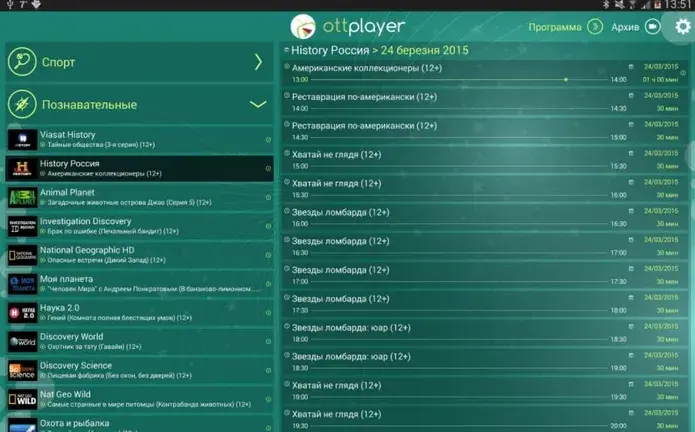Screen dimensions: 695x432
Task: Click the Discovery World channel logo
Action: pos(22,342)
